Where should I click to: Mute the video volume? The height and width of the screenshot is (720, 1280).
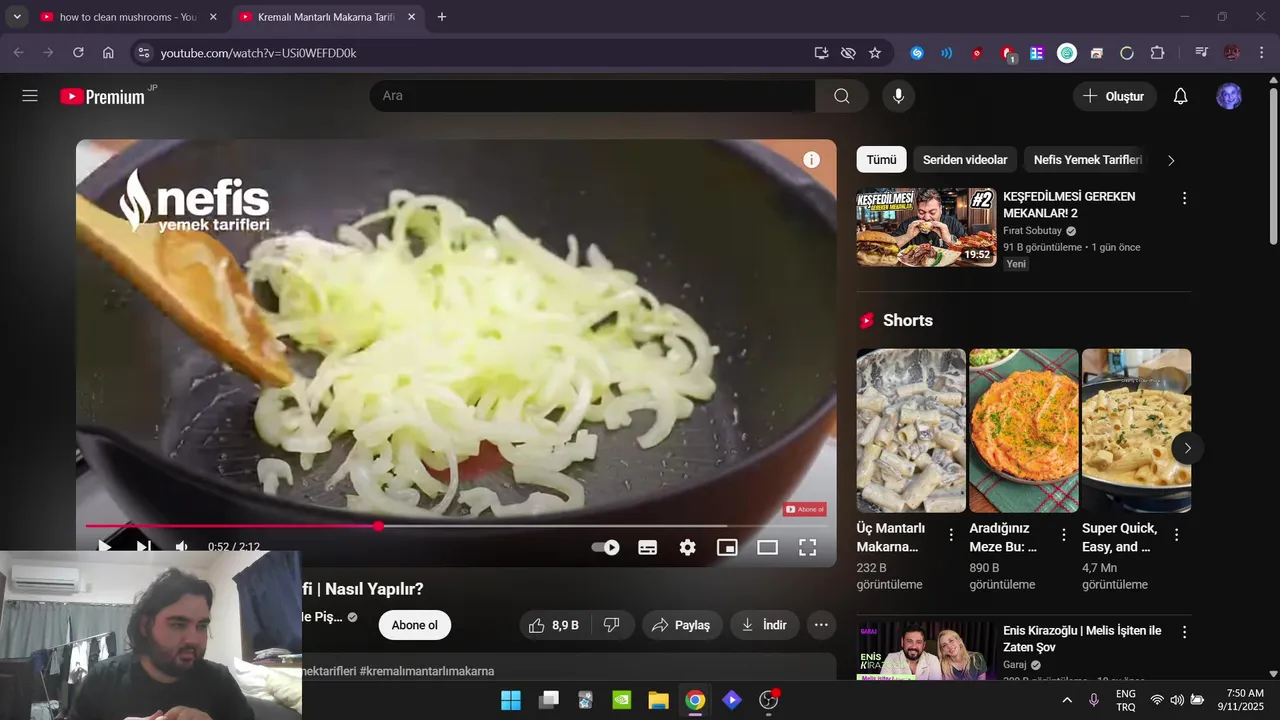click(x=182, y=547)
